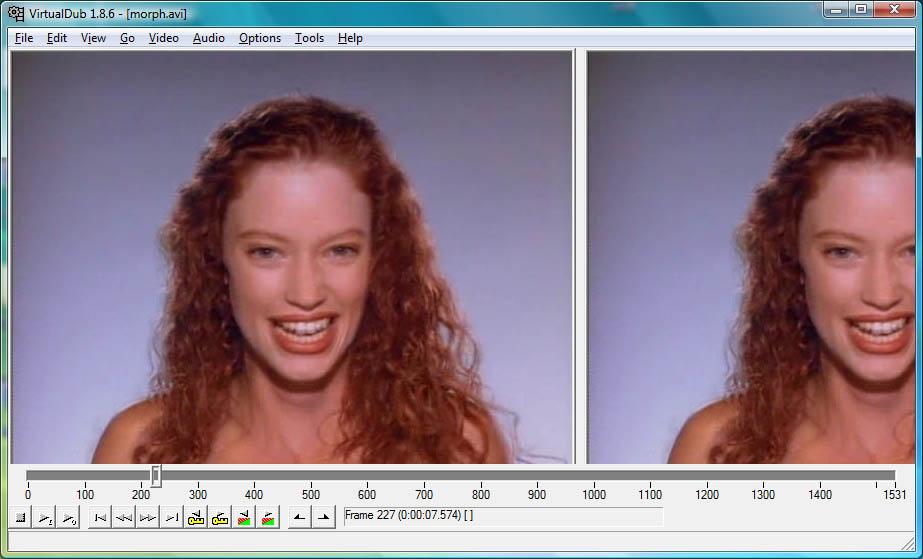Jump to previous scene change
The image size is (923, 559).
(x=244, y=518)
